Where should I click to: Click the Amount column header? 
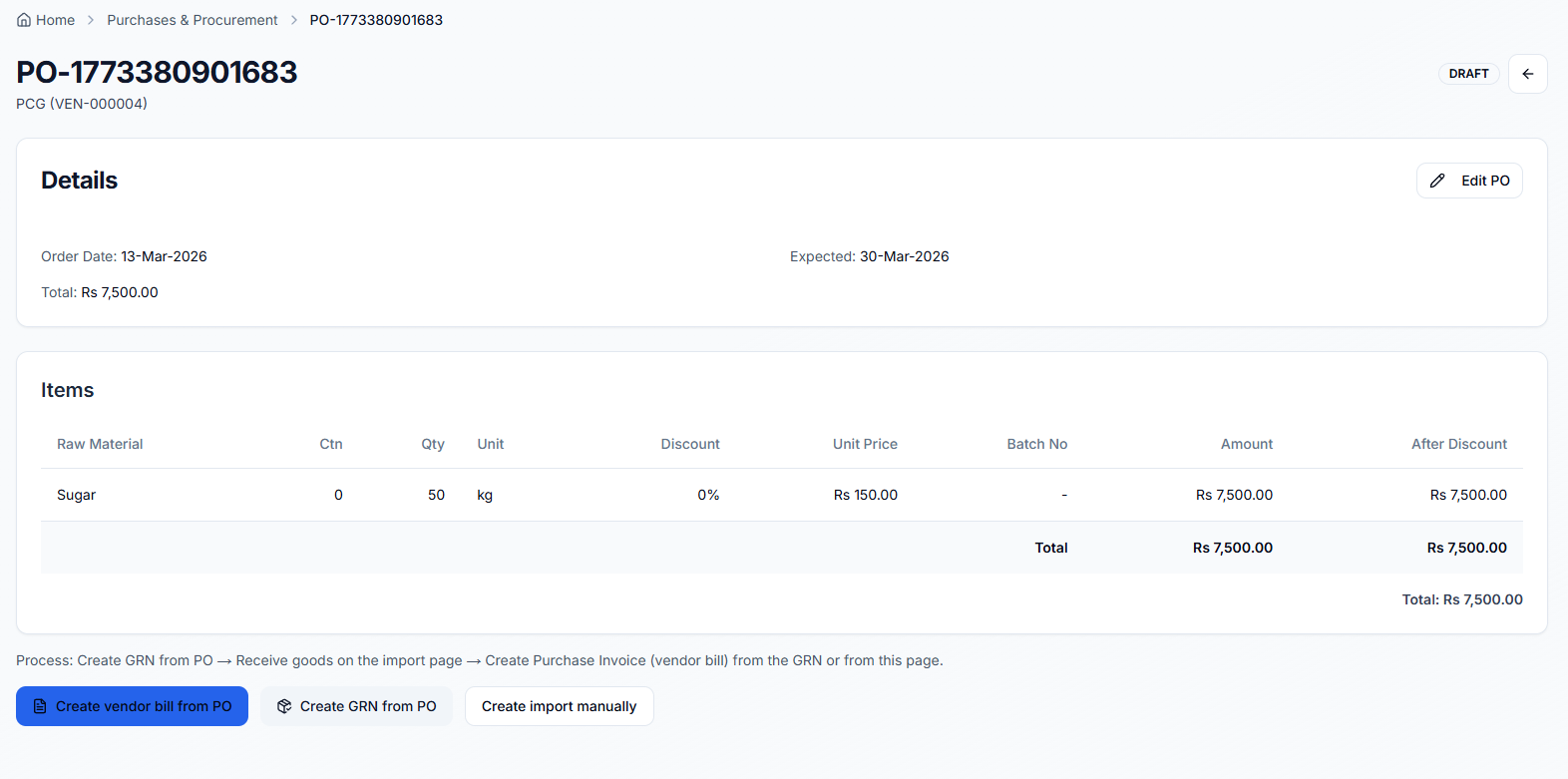click(1246, 444)
